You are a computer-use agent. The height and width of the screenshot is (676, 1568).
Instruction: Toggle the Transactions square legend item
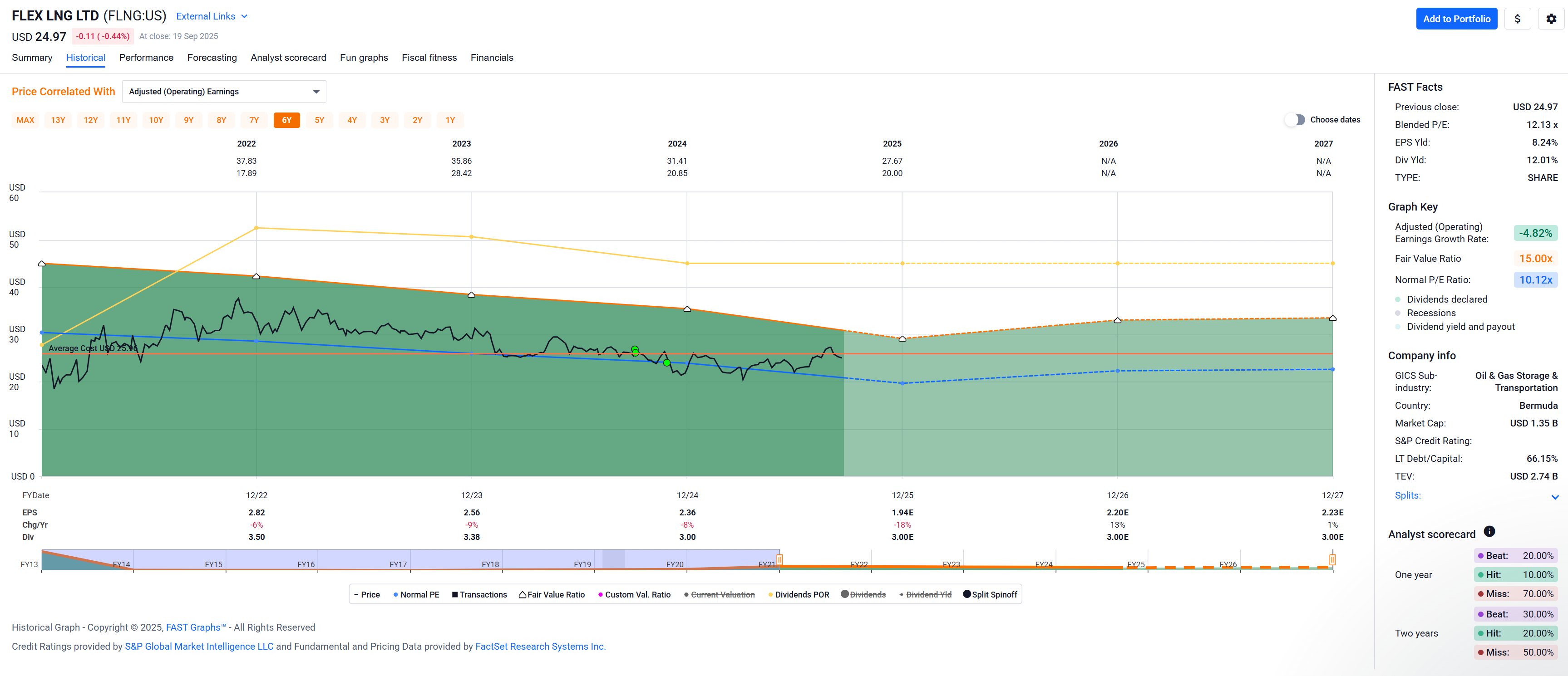[x=479, y=594]
